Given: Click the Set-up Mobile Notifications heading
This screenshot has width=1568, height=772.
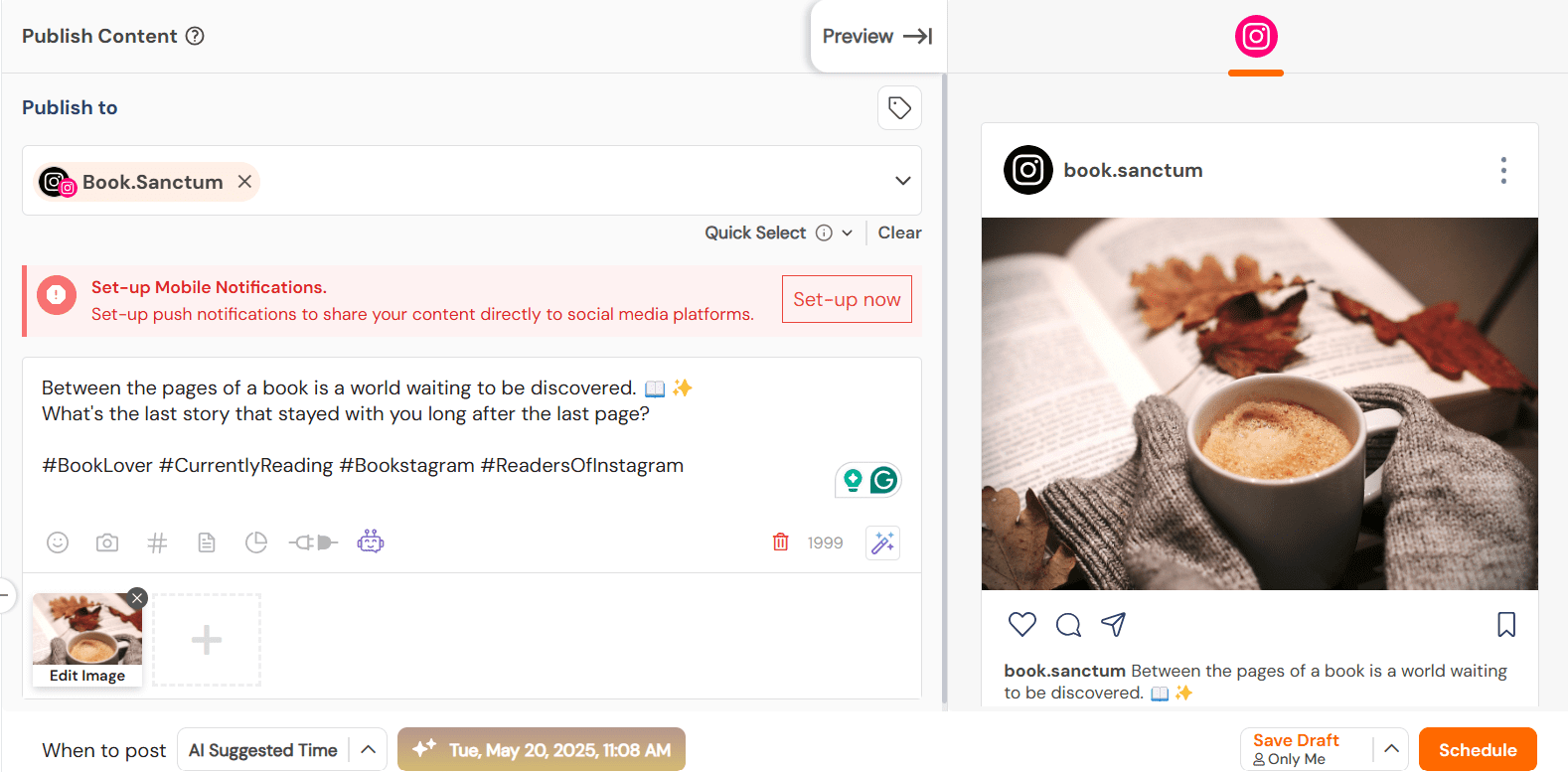Looking at the screenshot, I should [x=209, y=287].
